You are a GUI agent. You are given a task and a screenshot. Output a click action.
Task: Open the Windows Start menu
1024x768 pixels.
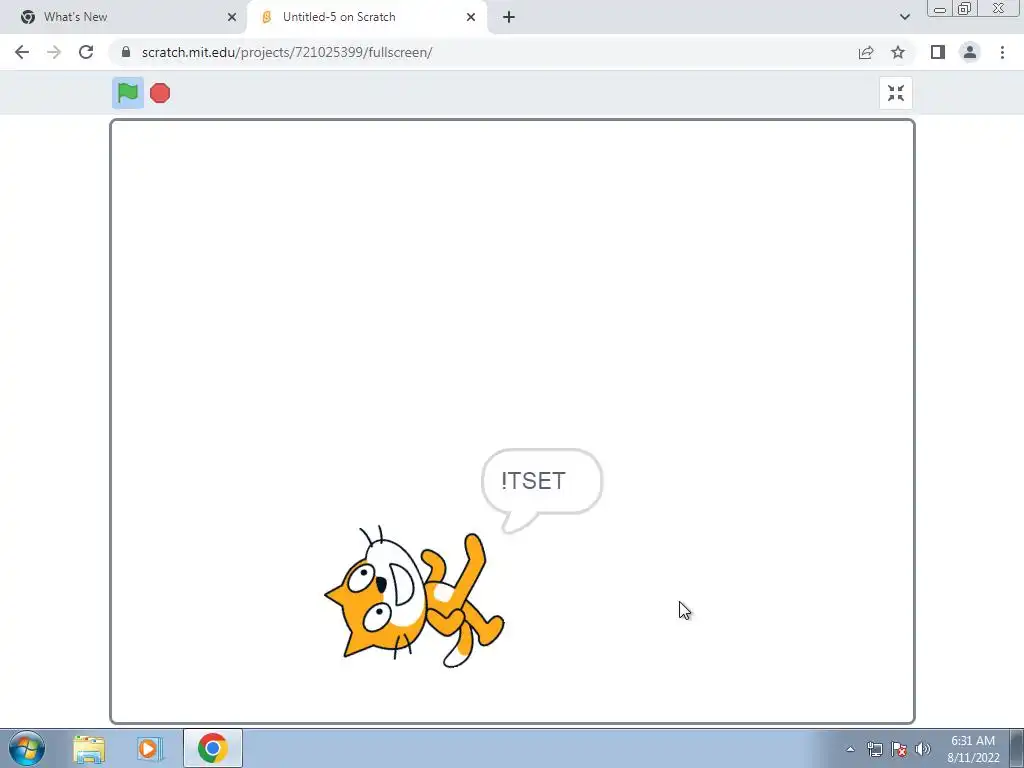(x=27, y=748)
